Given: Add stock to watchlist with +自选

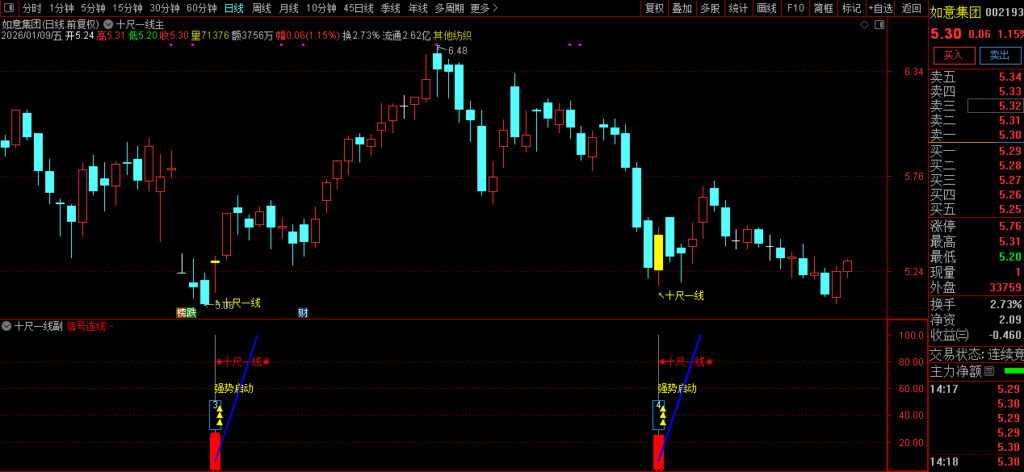Looking at the screenshot, I should [x=881, y=8].
